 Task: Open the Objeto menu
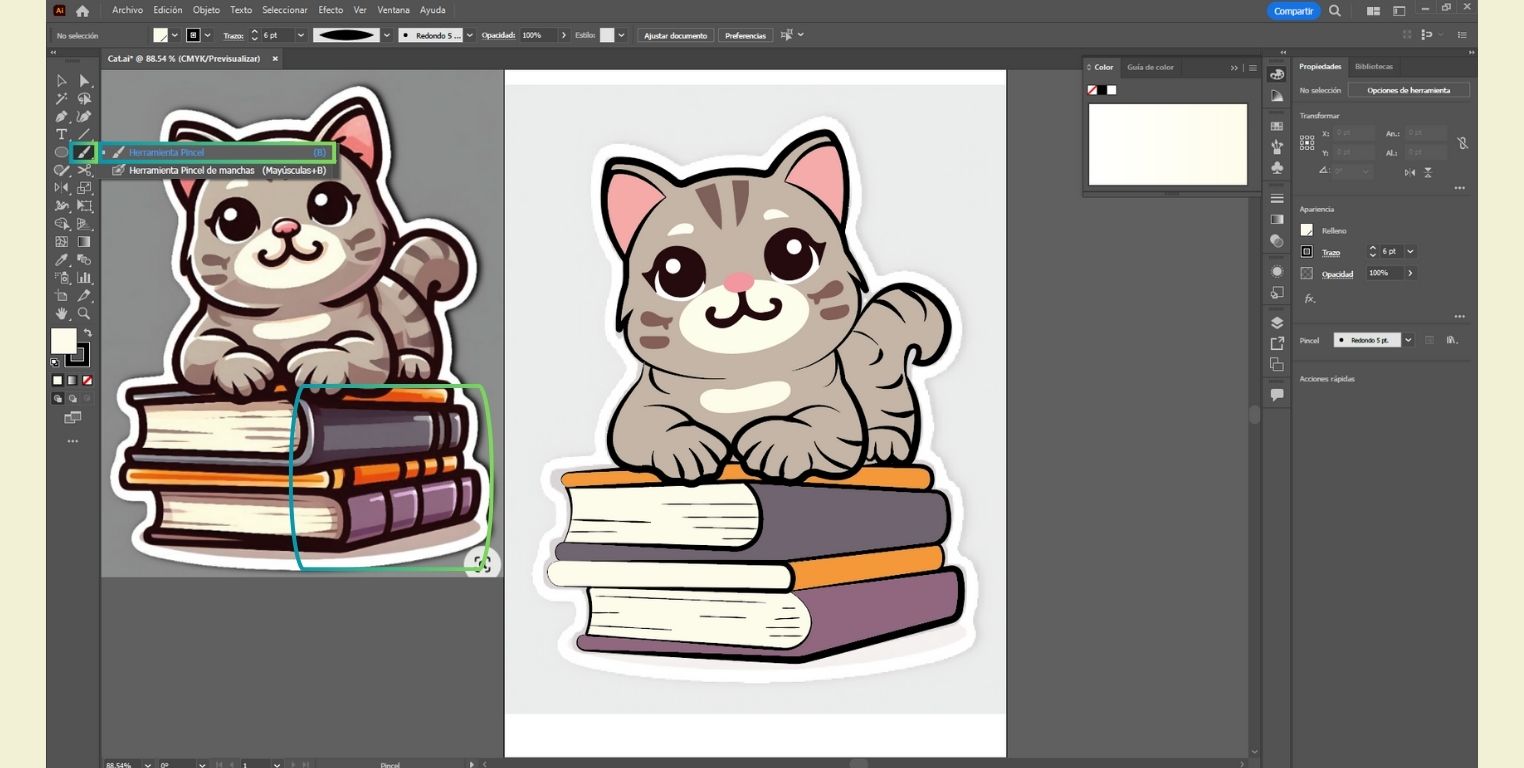point(206,10)
